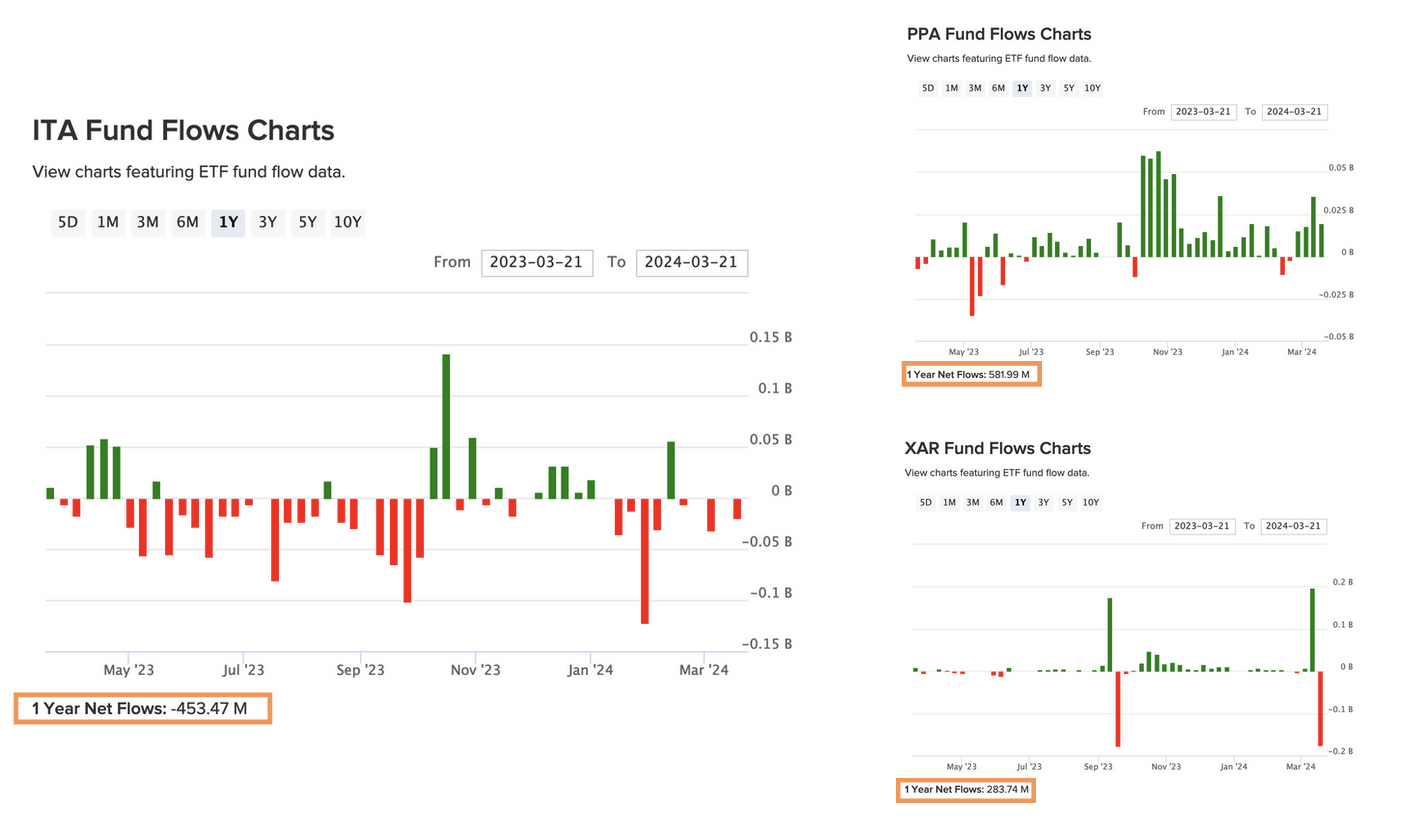Image resolution: width=1406 pixels, height=824 pixels.
Task: Click the PPA From date input
Action: point(1204,111)
